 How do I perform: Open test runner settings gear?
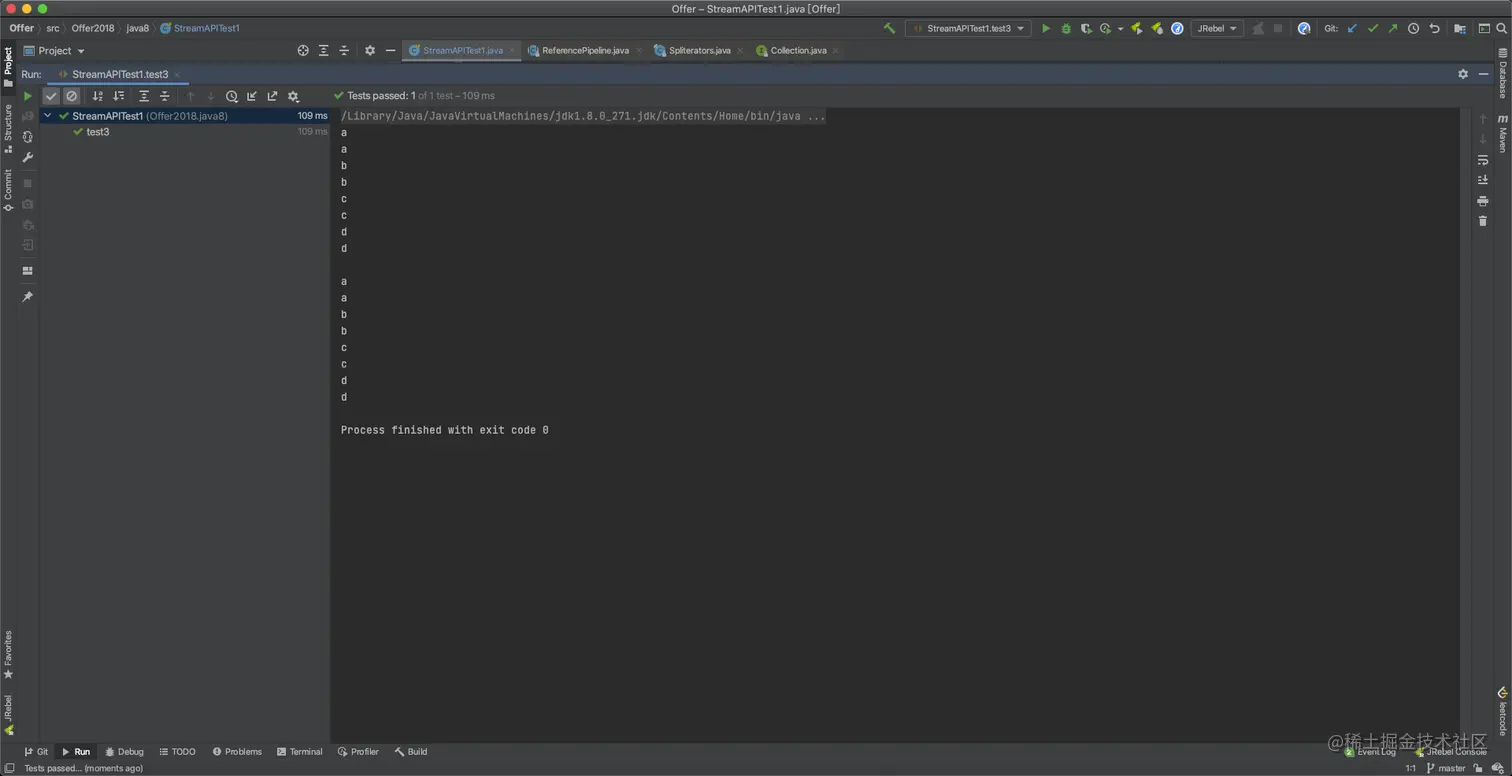coord(293,96)
